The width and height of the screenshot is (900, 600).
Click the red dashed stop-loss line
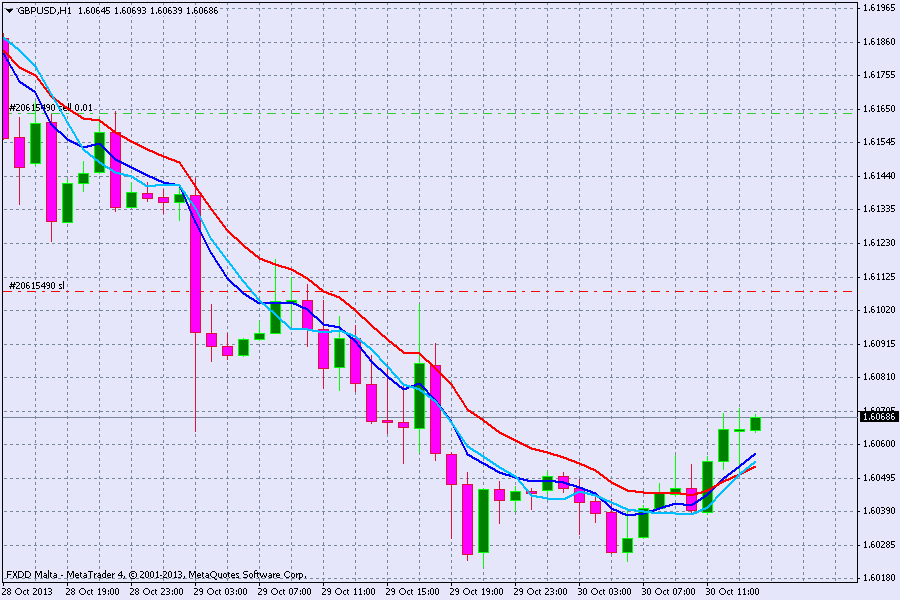pyautogui.click(x=500, y=291)
